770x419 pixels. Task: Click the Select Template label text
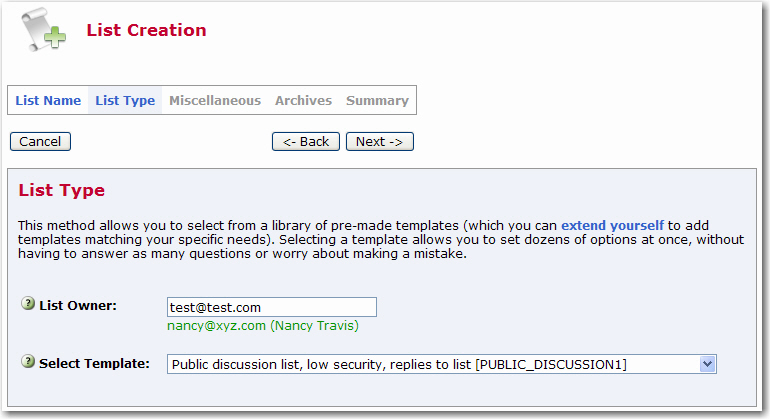[94, 363]
